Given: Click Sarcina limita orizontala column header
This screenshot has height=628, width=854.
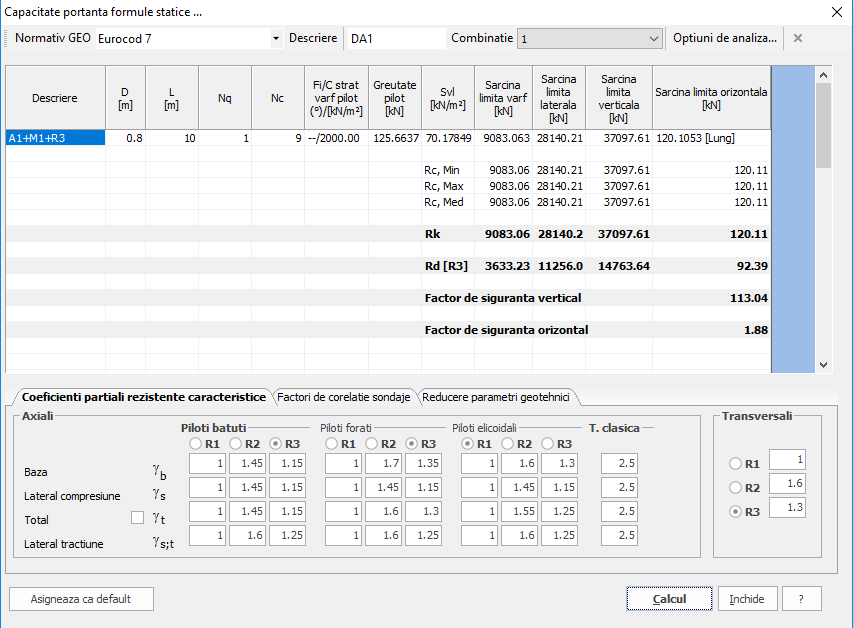Looking at the screenshot, I should point(711,98).
